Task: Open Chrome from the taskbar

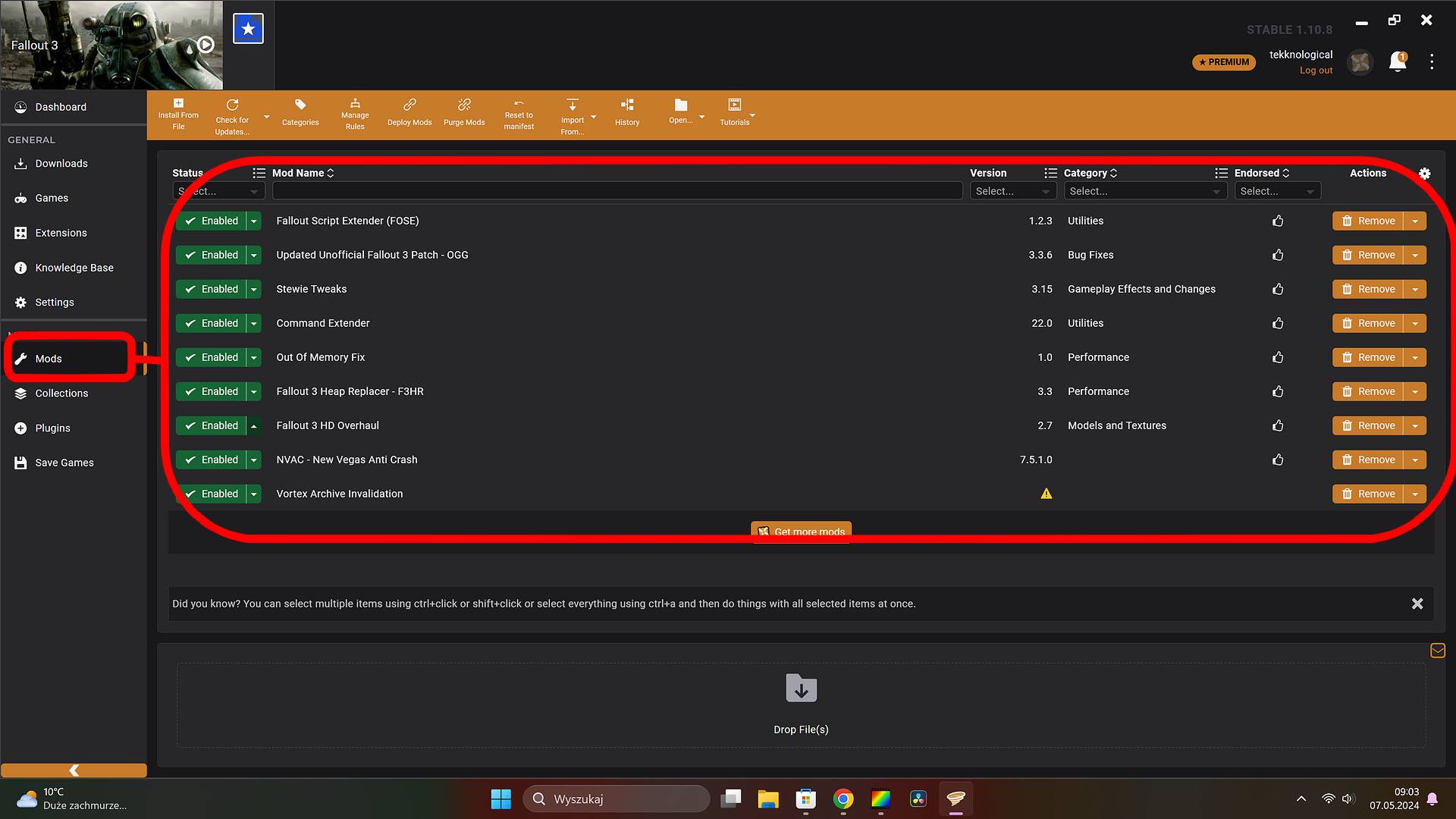Action: pyautogui.click(x=843, y=799)
